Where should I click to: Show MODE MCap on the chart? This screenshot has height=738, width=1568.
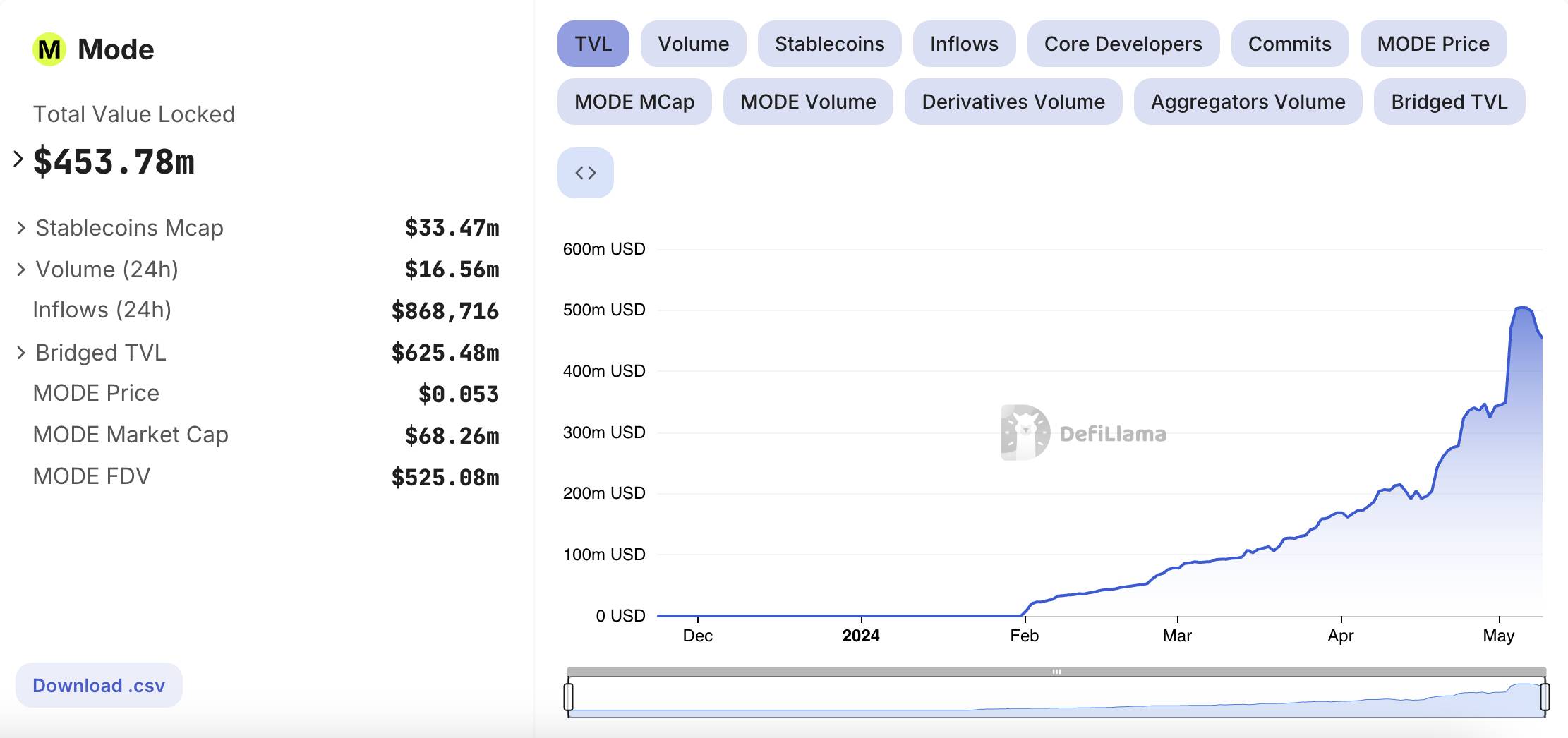[634, 102]
